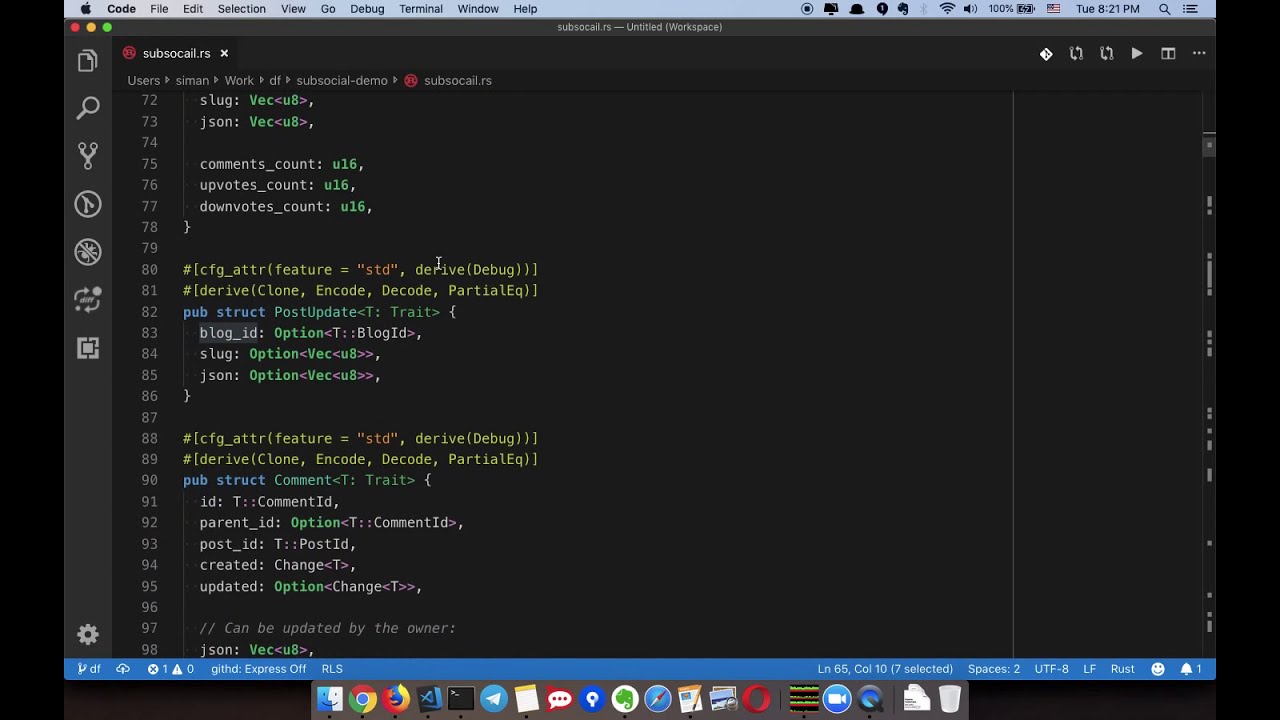
Task: Split the editor to the right
Action: click(x=1168, y=54)
